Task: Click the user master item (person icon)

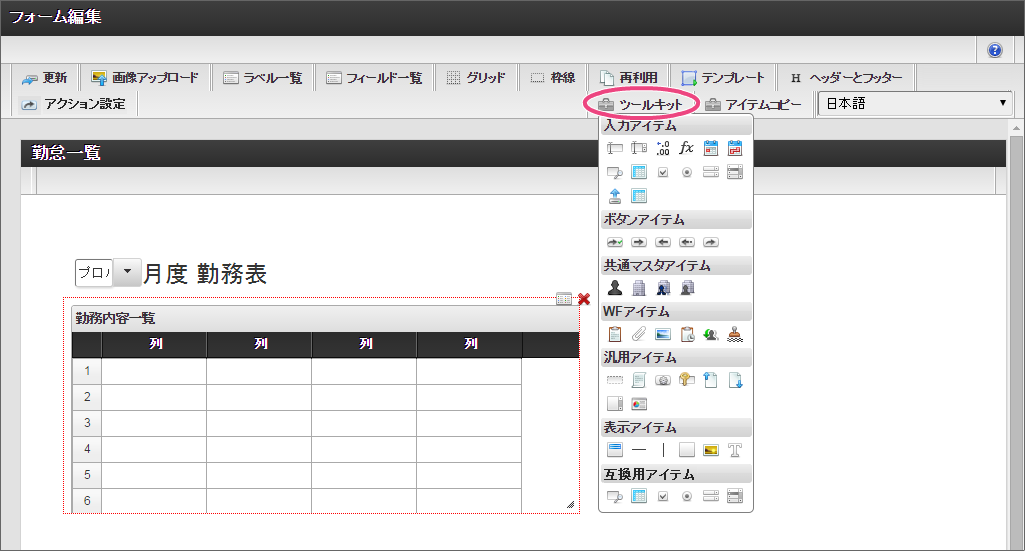Action: pyautogui.click(x=615, y=288)
